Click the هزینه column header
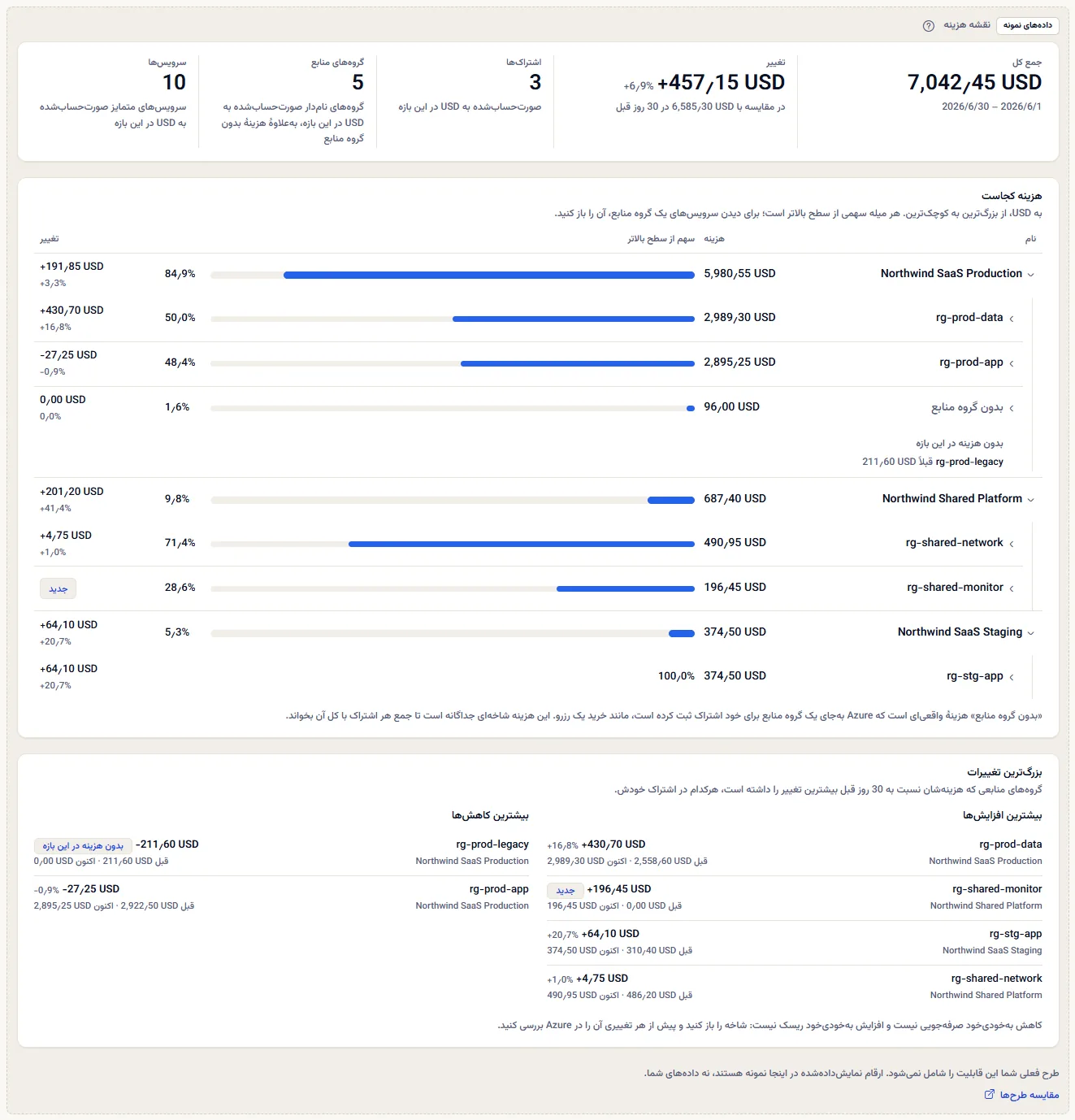This screenshot has height=1120, width=1075. click(x=714, y=239)
